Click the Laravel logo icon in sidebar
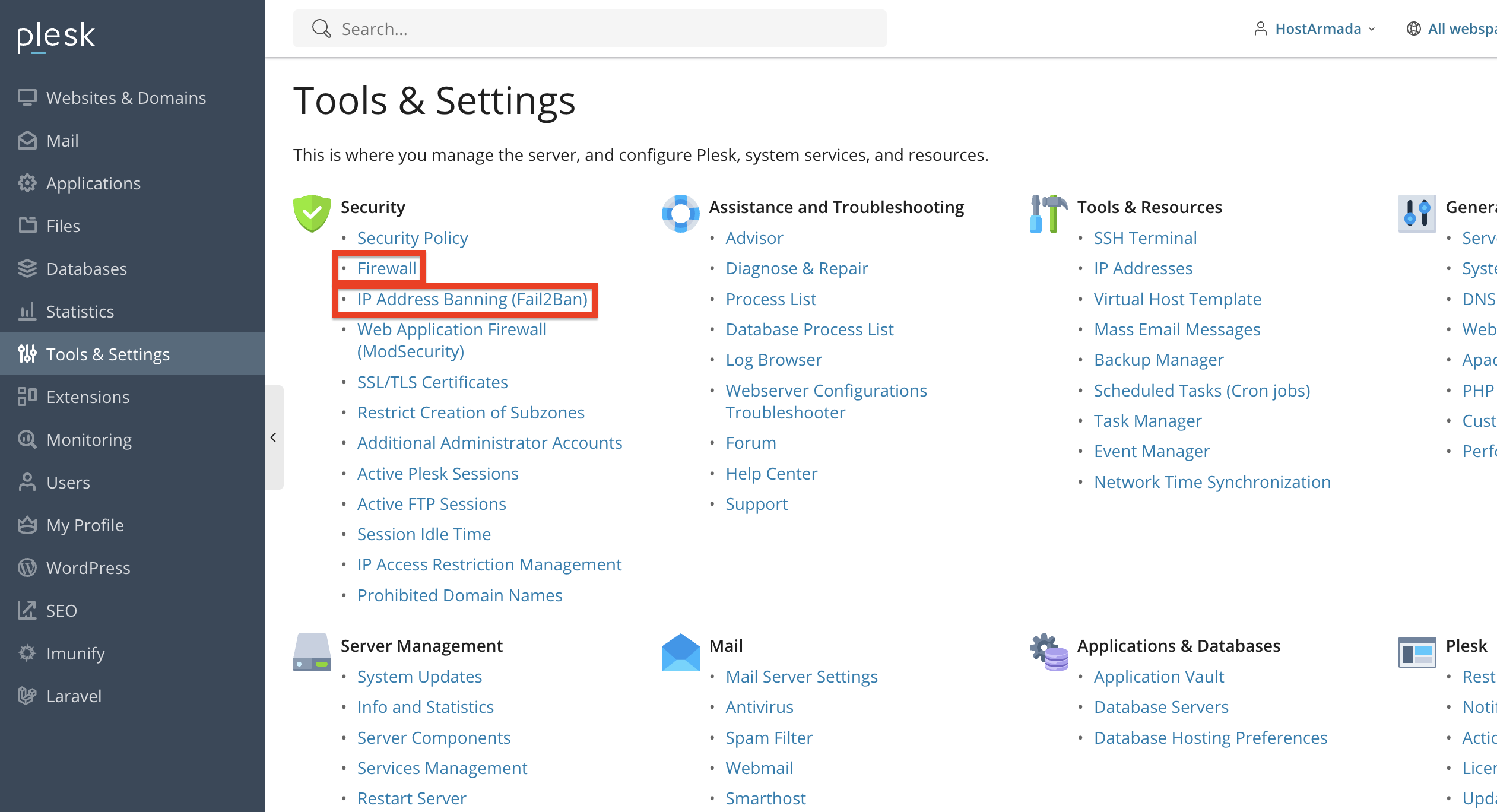The height and width of the screenshot is (812, 1497). coord(27,696)
